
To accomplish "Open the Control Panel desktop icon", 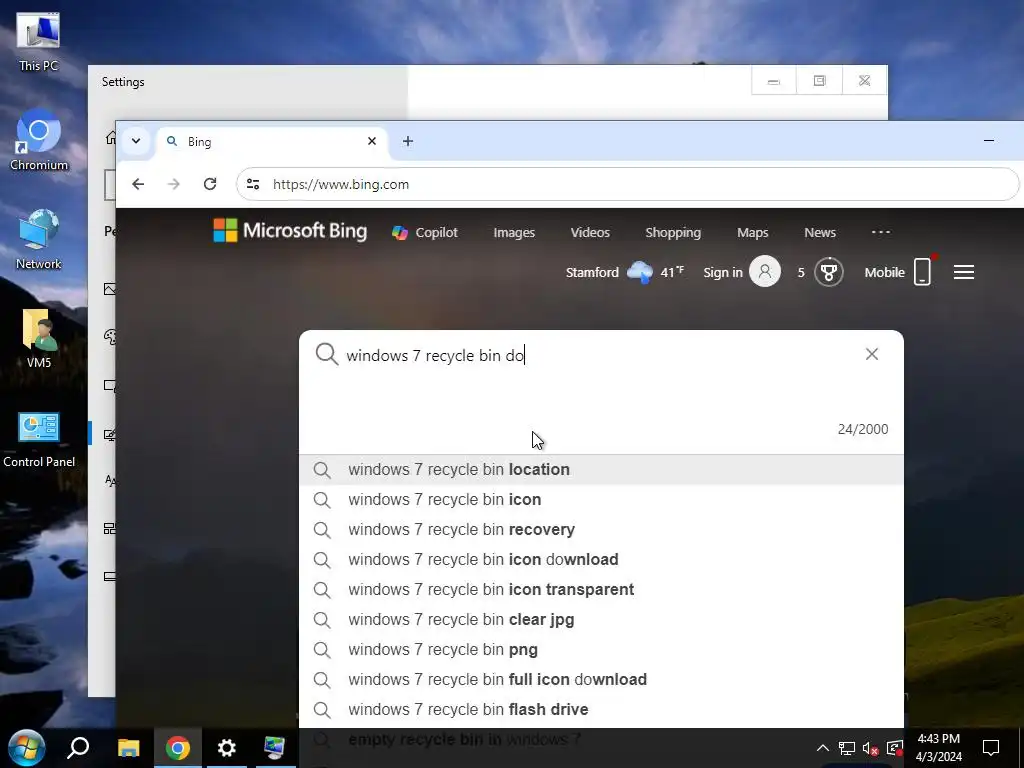I will [x=39, y=439].
